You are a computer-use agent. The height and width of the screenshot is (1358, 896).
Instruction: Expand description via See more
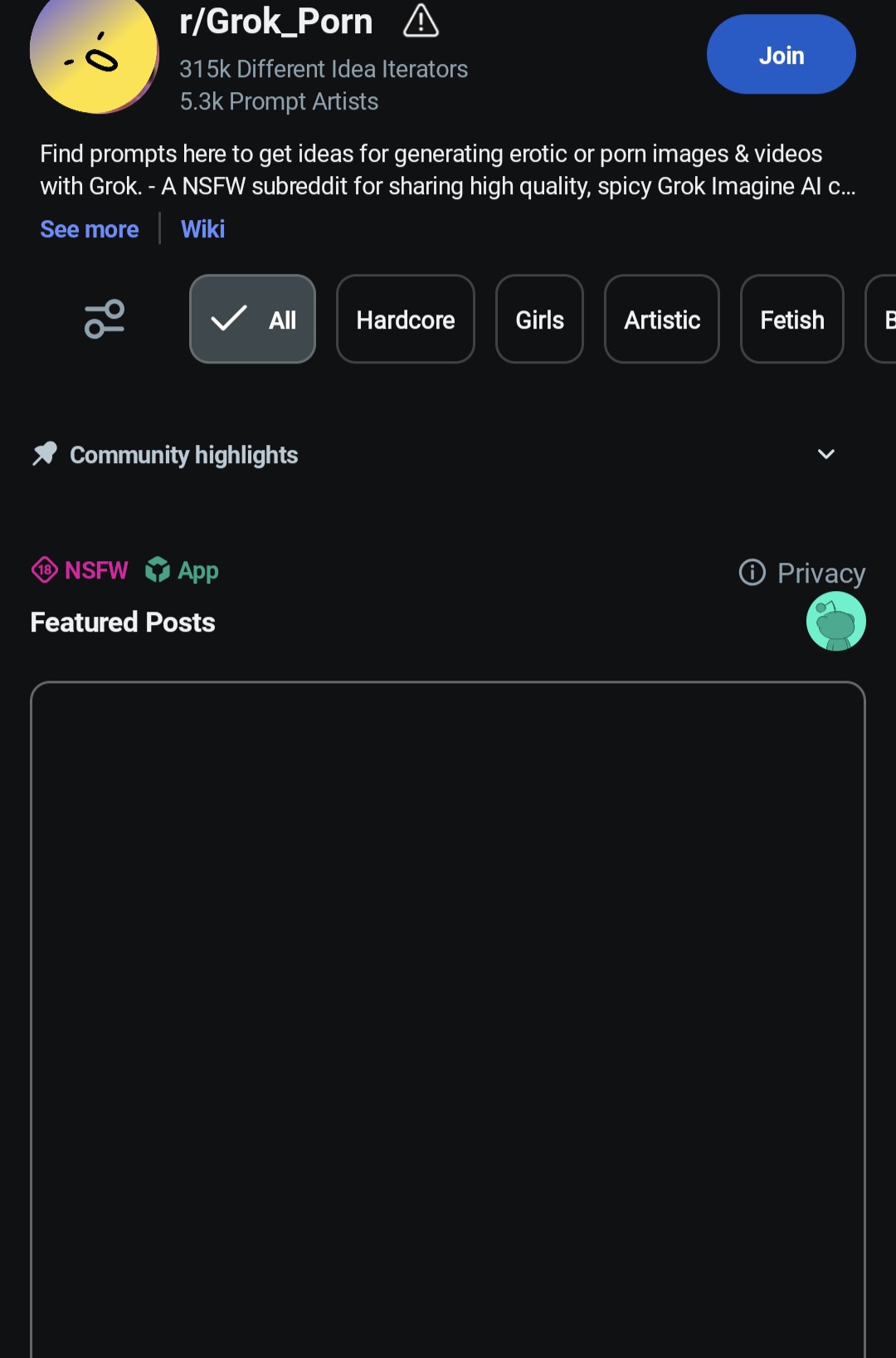[90, 229]
